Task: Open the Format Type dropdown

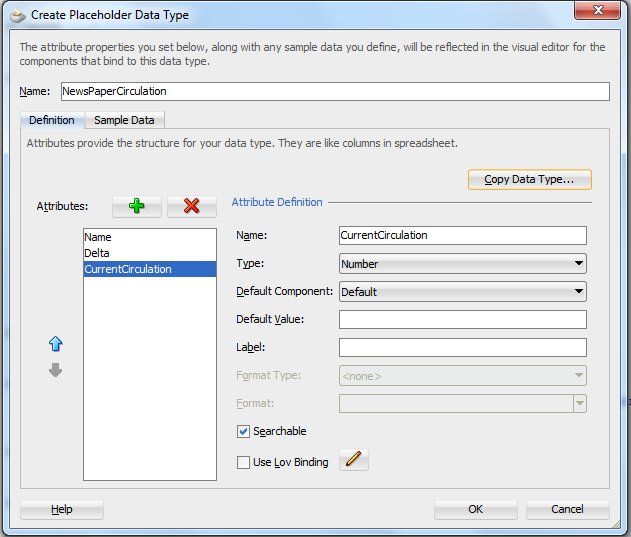Action: (462, 376)
